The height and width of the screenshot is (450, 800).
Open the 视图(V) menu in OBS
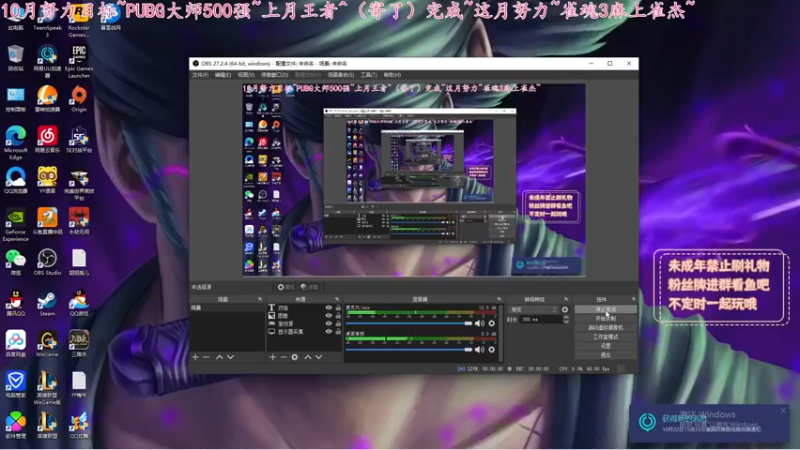[246, 75]
